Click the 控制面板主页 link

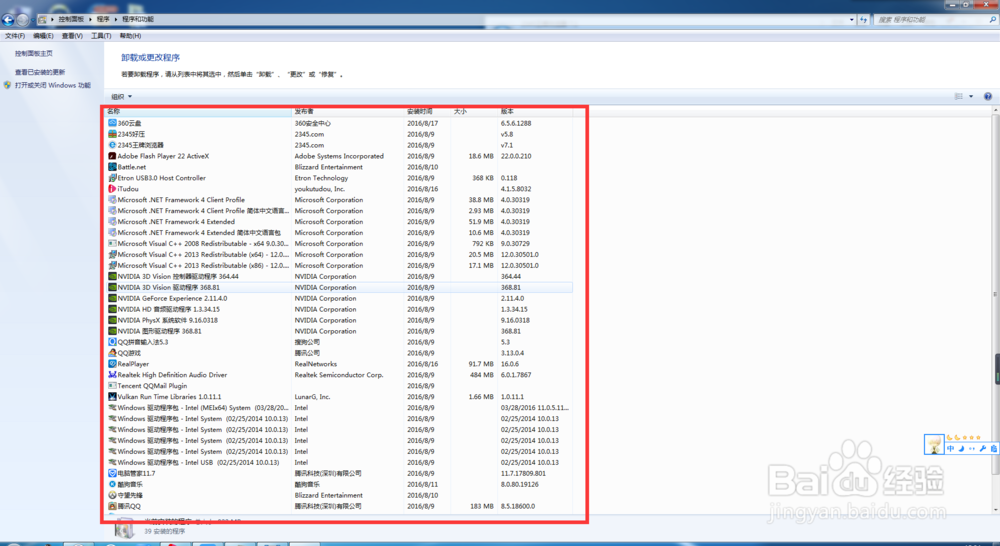(x=34, y=54)
